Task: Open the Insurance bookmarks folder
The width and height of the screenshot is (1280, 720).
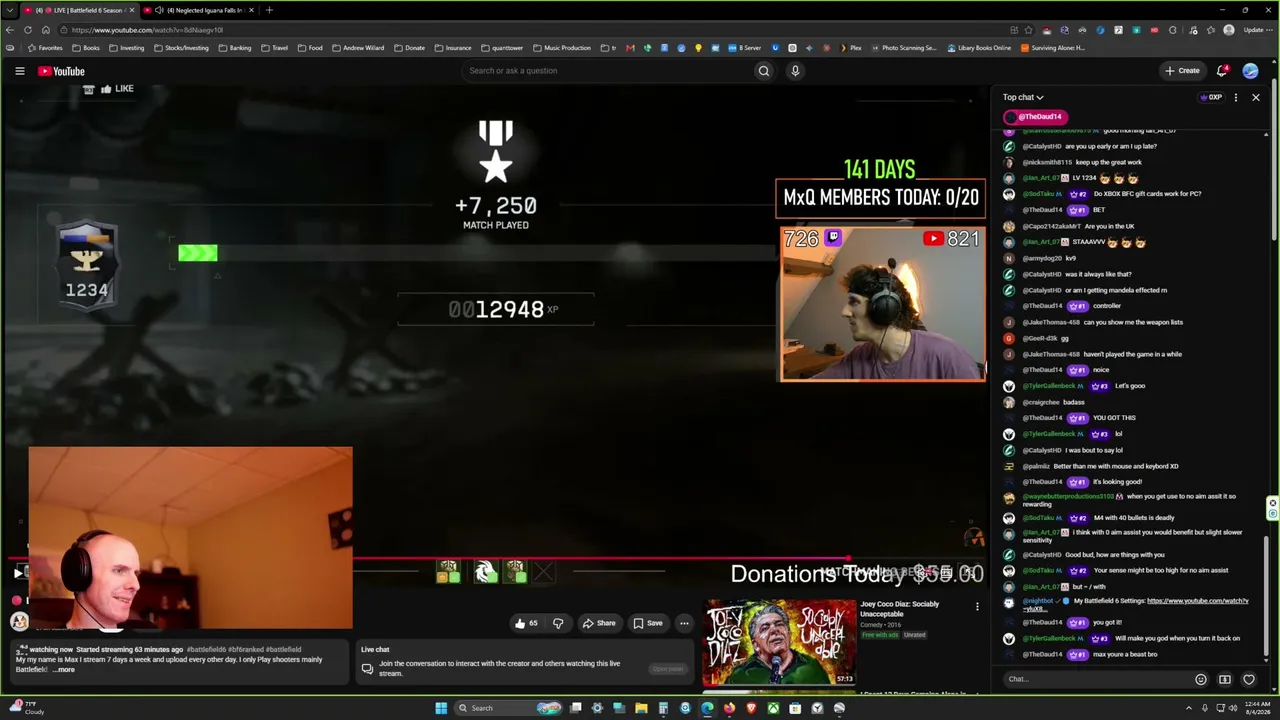Action: click(453, 48)
